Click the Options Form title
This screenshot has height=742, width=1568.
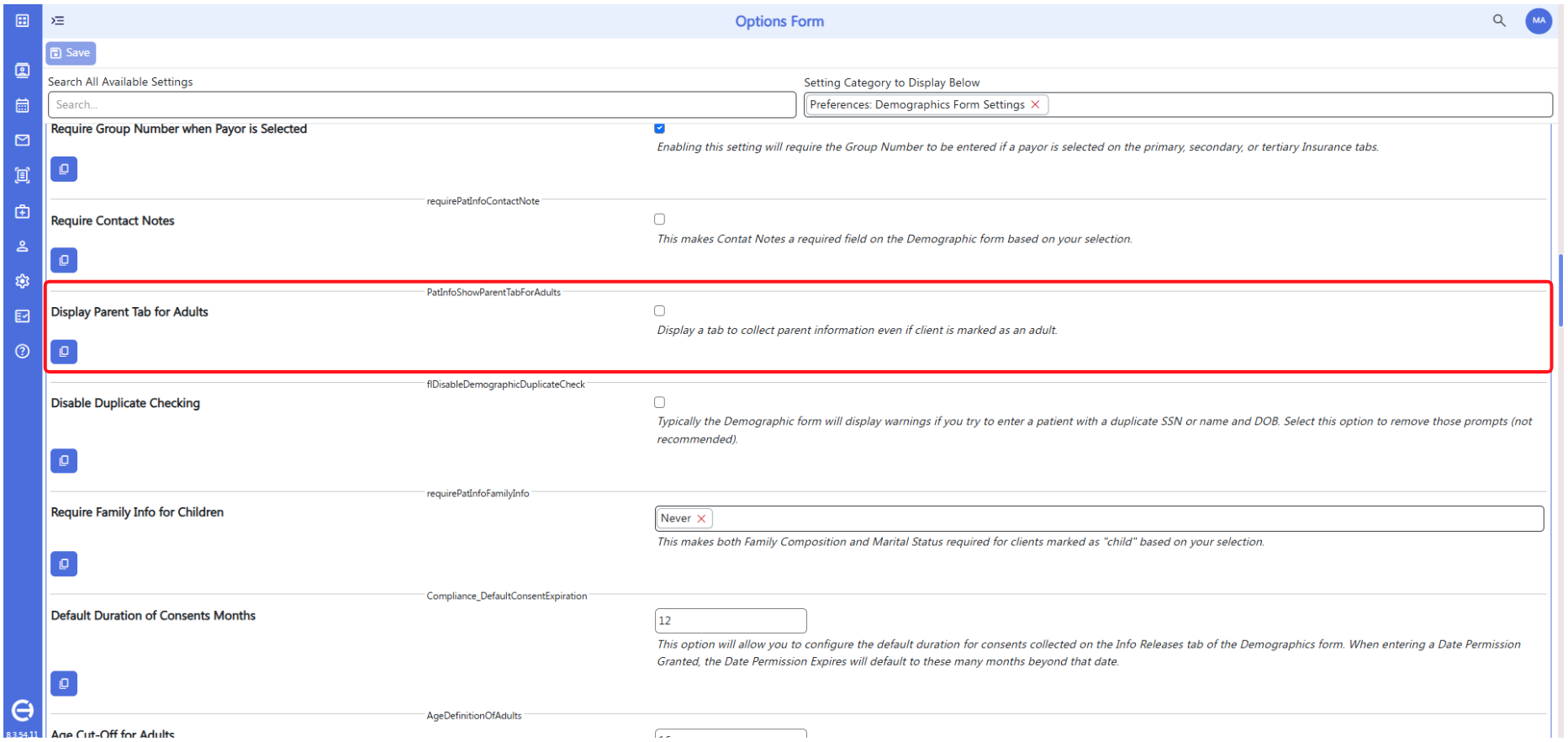(x=779, y=21)
